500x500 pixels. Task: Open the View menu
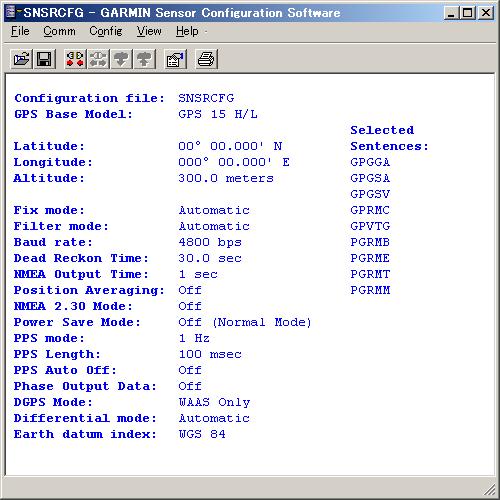point(149,31)
